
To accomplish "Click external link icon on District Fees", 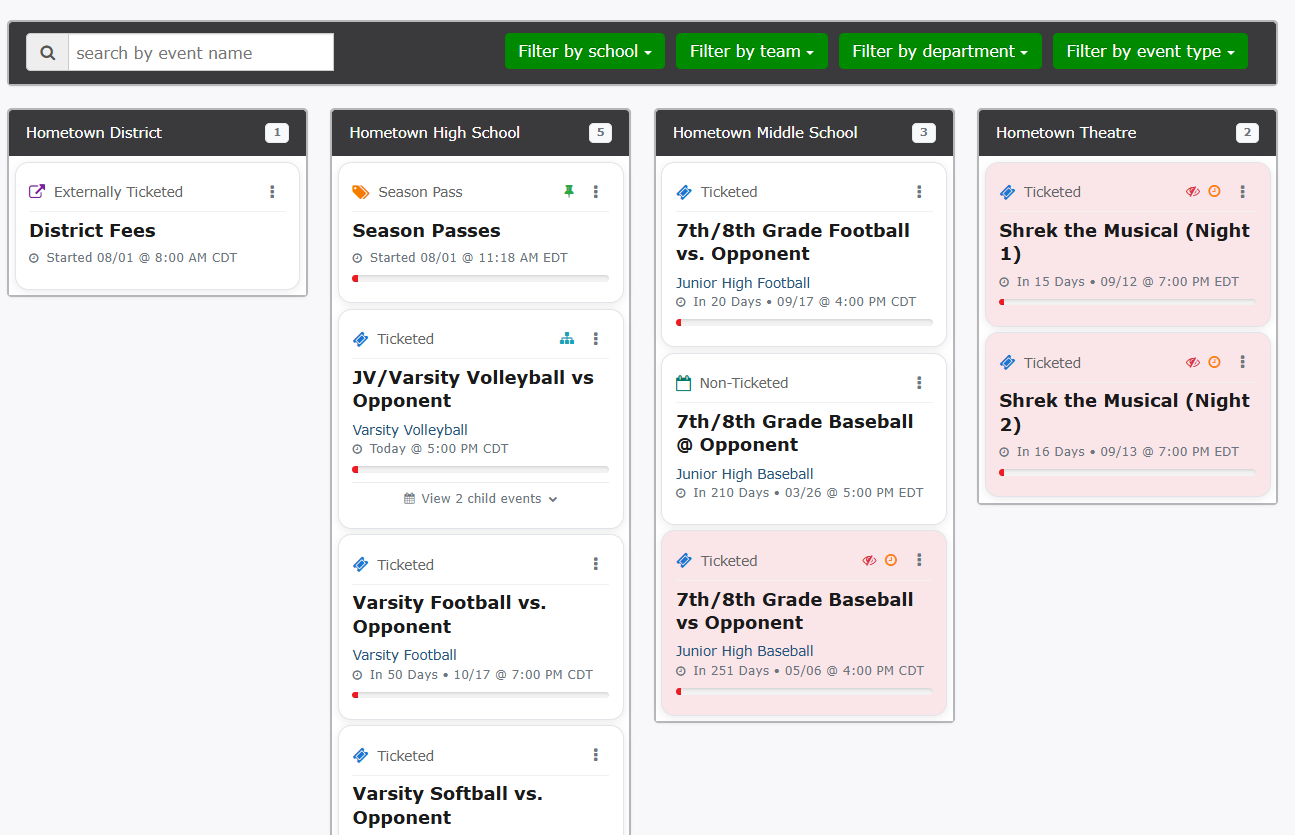I will click(37, 192).
